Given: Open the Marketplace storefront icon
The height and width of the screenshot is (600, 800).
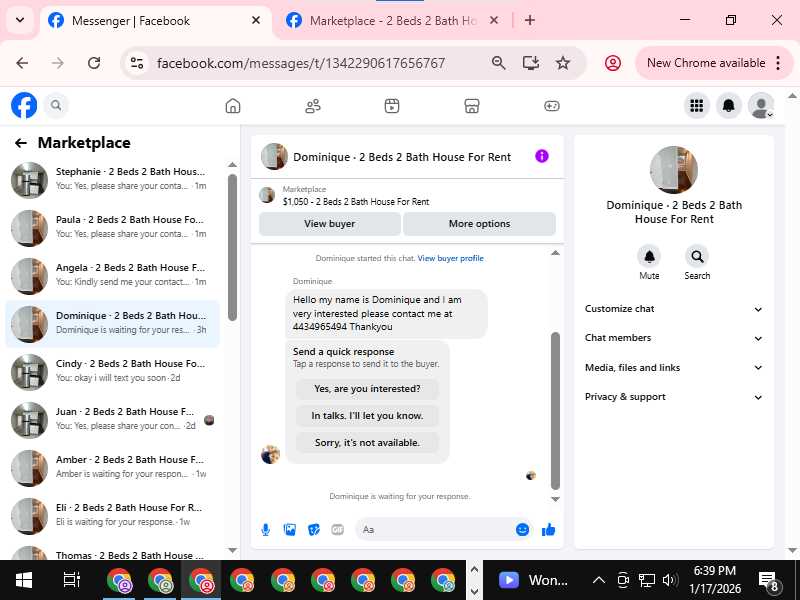Looking at the screenshot, I should point(471,106).
